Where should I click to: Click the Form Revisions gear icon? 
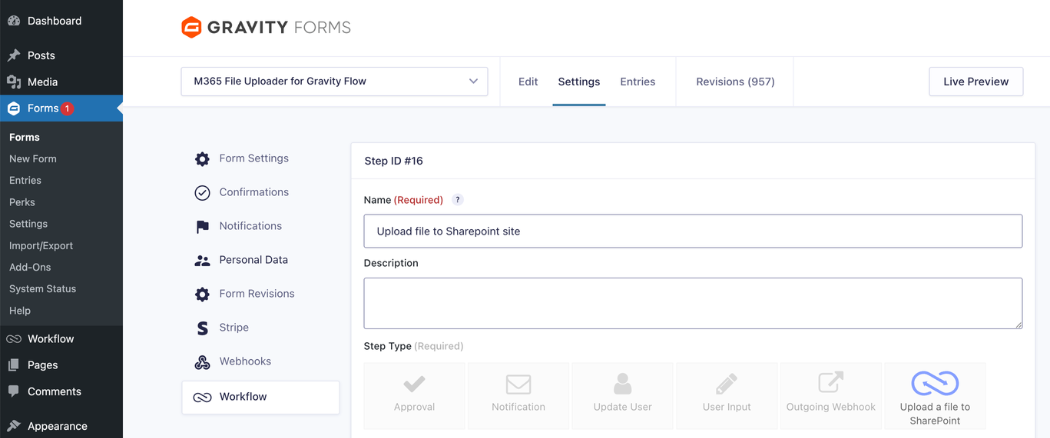click(x=202, y=294)
